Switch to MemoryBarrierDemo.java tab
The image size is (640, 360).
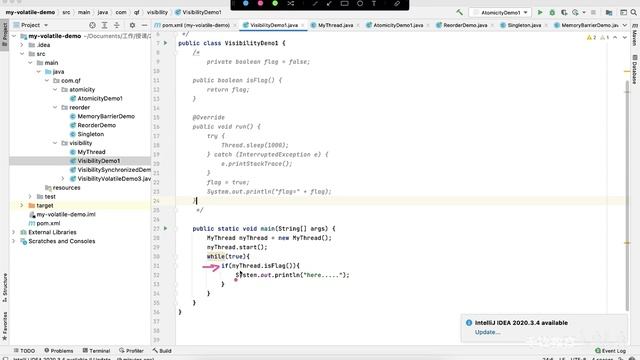coord(586,25)
